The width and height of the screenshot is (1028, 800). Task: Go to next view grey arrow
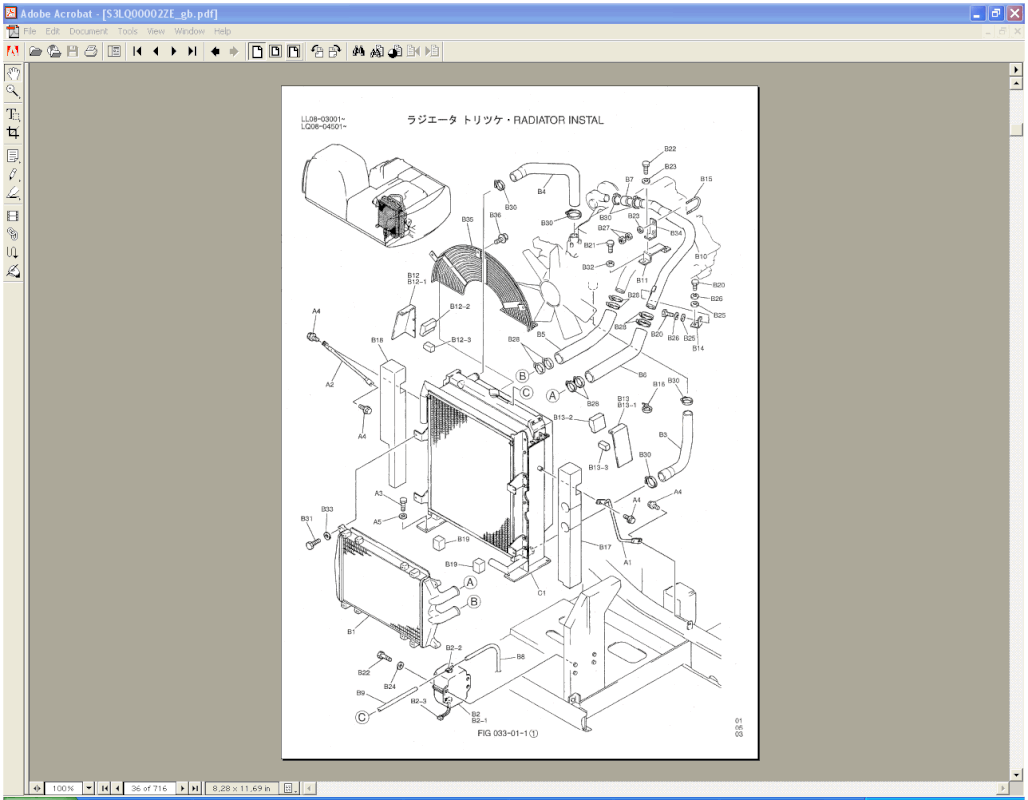coord(233,51)
